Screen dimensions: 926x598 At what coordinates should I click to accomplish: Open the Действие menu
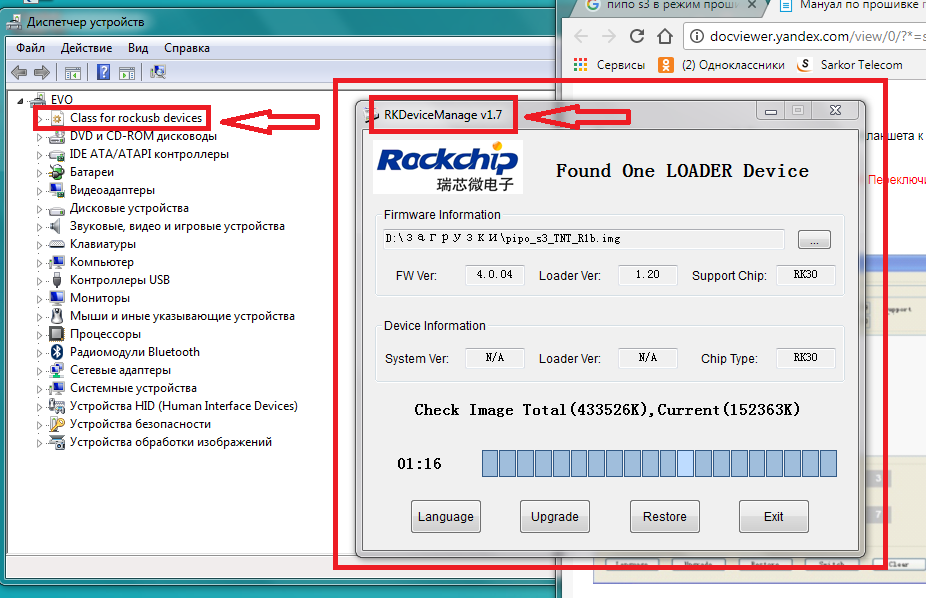86,48
